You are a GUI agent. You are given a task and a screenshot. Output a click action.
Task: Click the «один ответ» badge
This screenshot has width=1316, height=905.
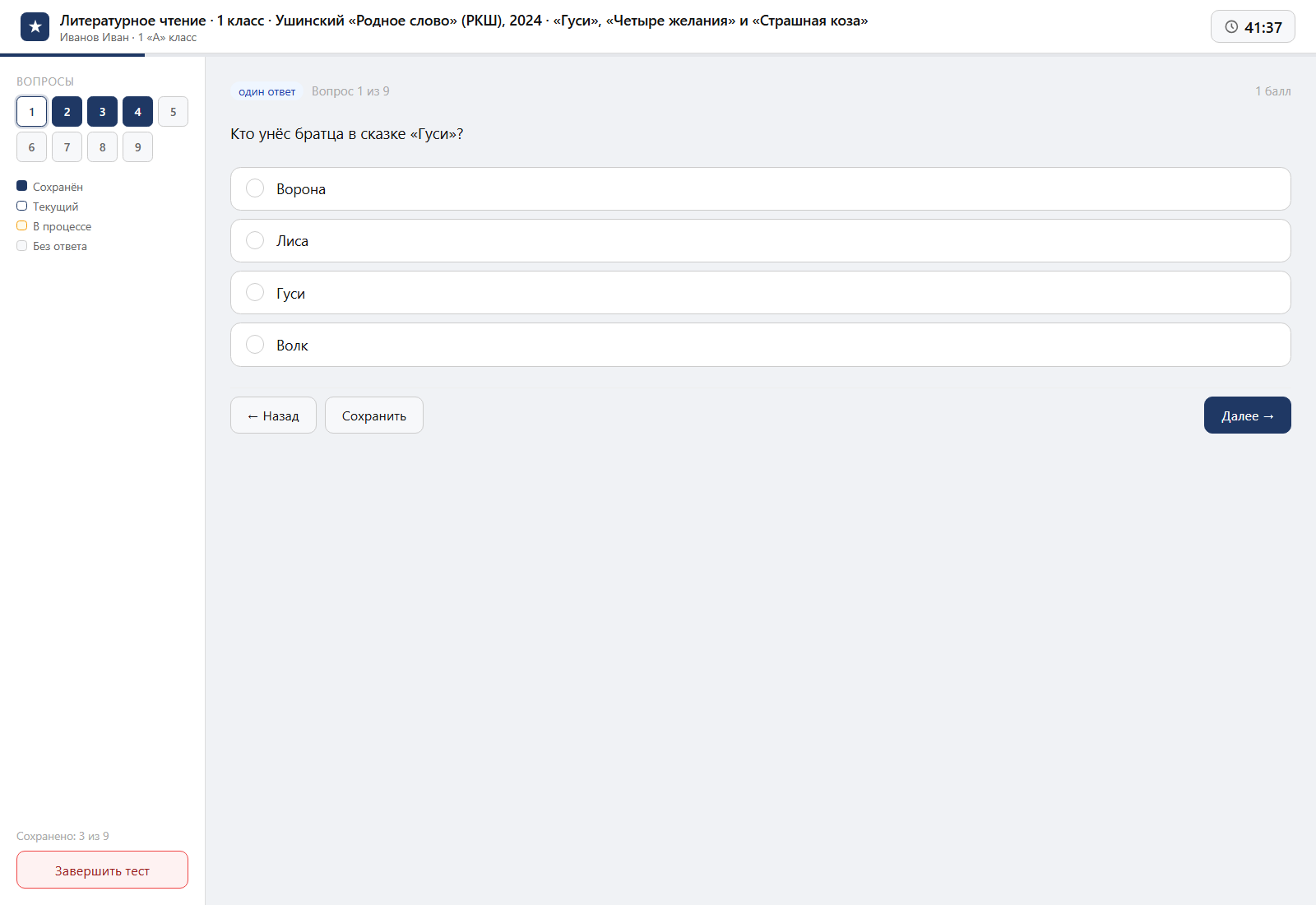pos(266,91)
